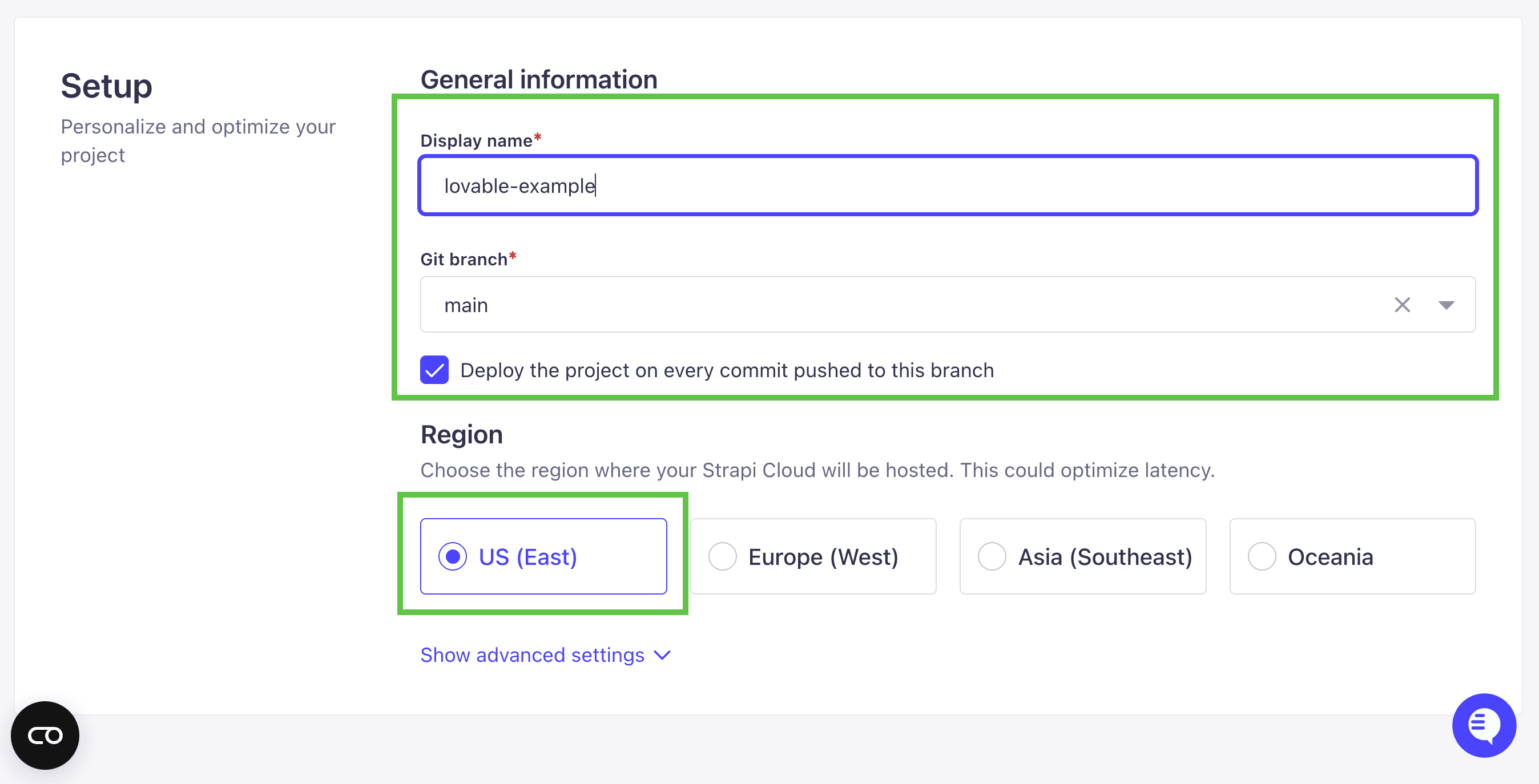Pick the Oceania region option
Viewport: 1539px width, 784px height.
(1352, 556)
